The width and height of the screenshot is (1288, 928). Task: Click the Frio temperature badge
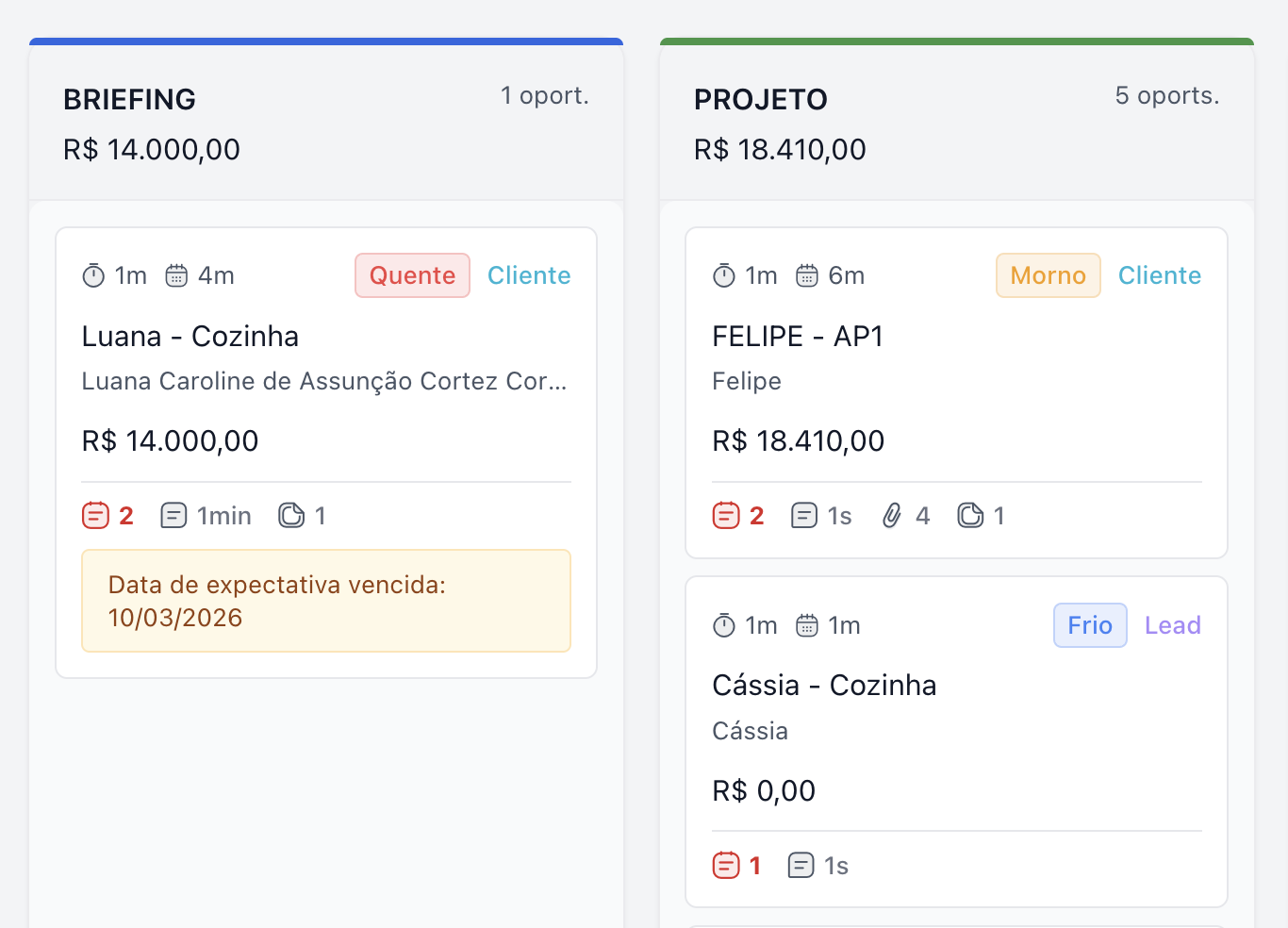(1089, 625)
